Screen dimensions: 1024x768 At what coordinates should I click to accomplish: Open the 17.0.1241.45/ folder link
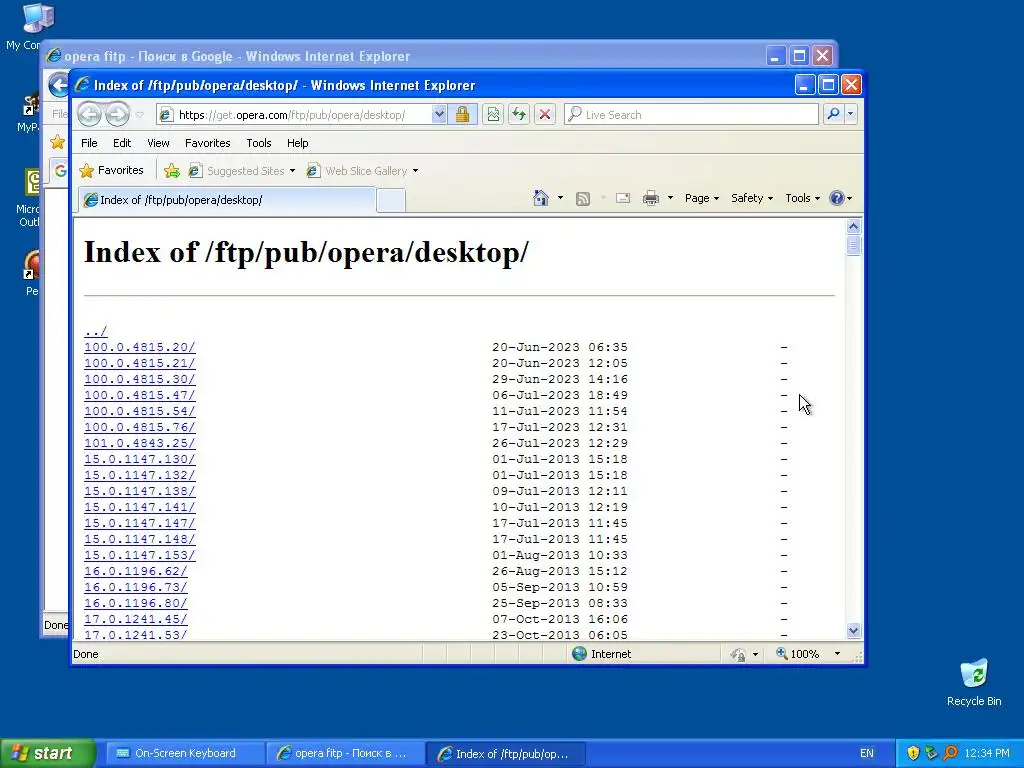pos(136,619)
